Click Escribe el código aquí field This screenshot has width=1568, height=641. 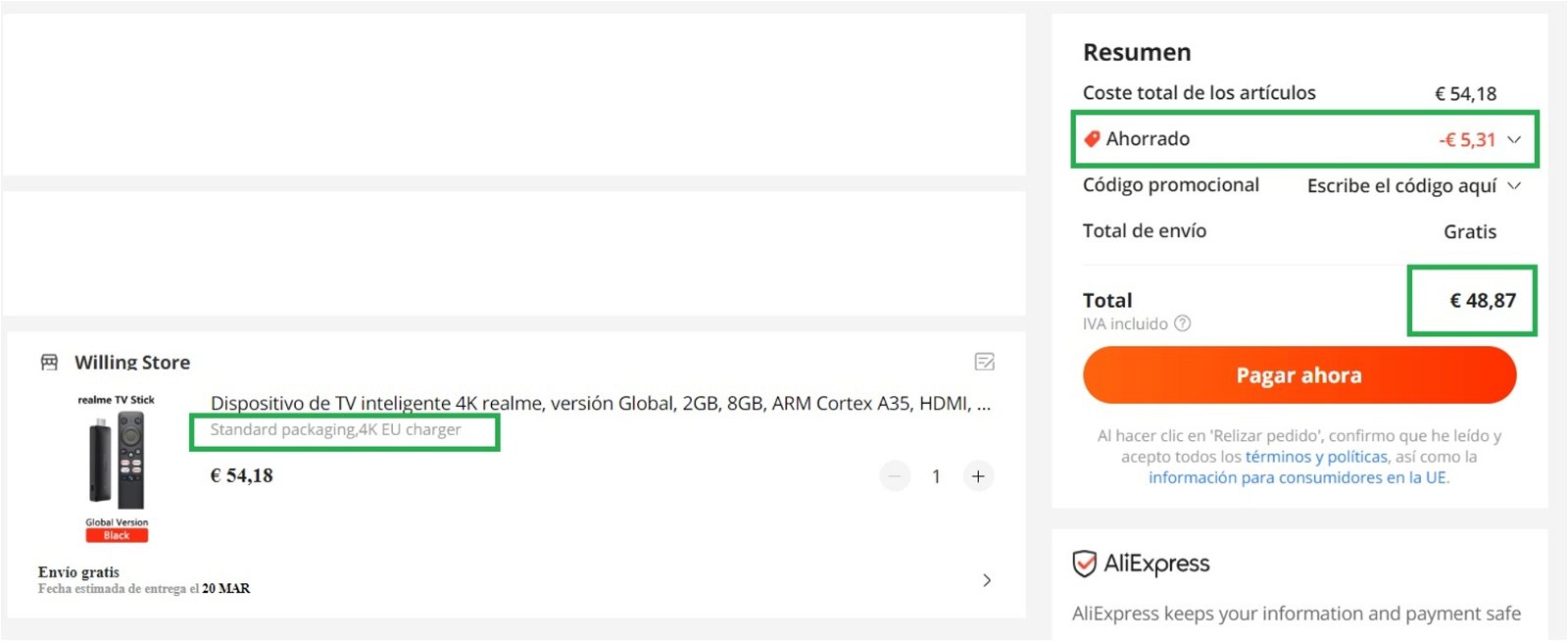pyautogui.click(x=1401, y=186)
